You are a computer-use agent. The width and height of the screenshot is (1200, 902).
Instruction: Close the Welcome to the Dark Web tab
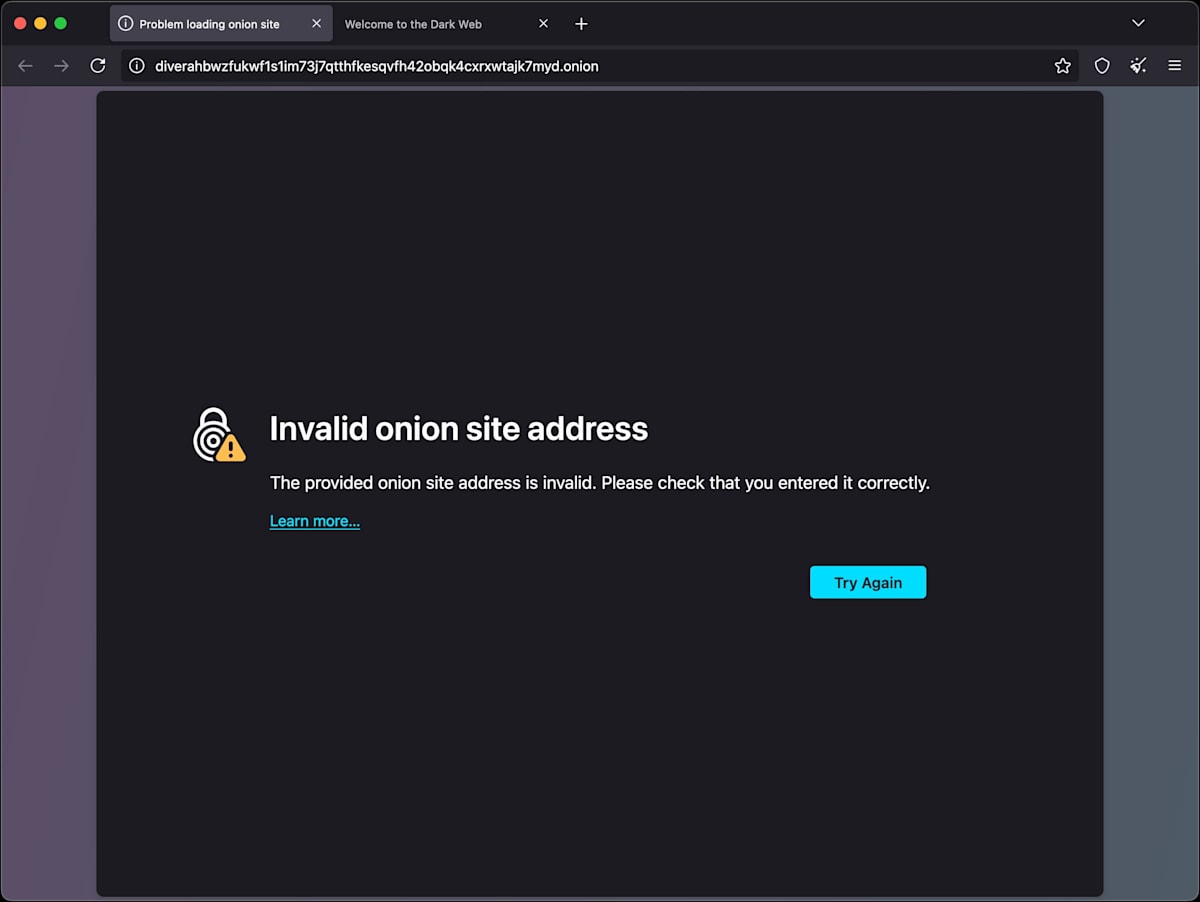click(543, 23)
